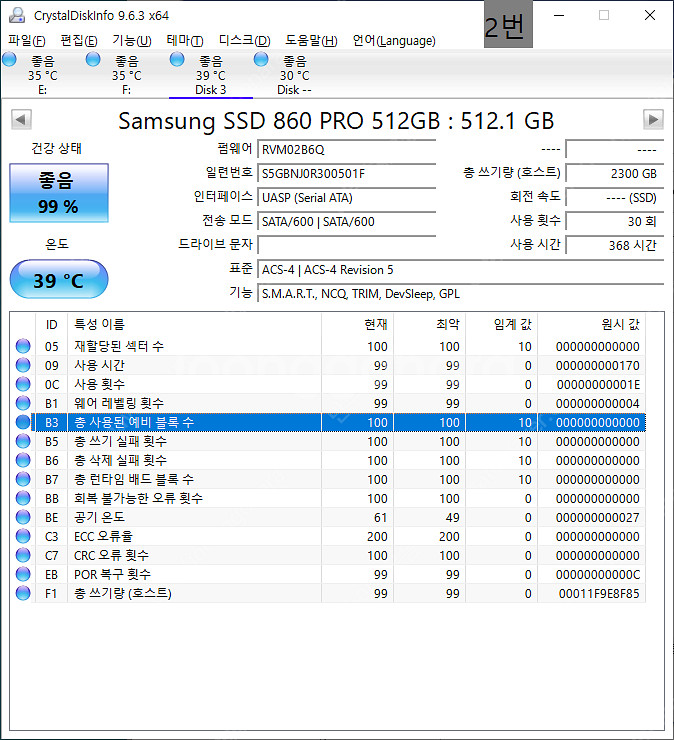Click the status orb for attribute B6
This screenshot has height=740, width=674.
23,460
